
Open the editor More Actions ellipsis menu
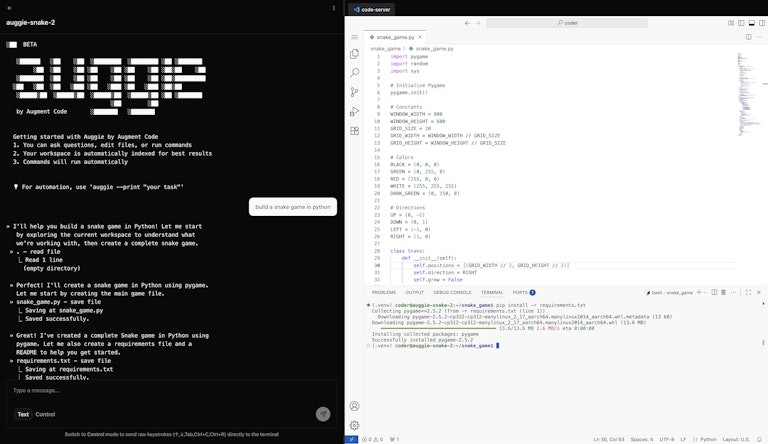tap(759, 37)
